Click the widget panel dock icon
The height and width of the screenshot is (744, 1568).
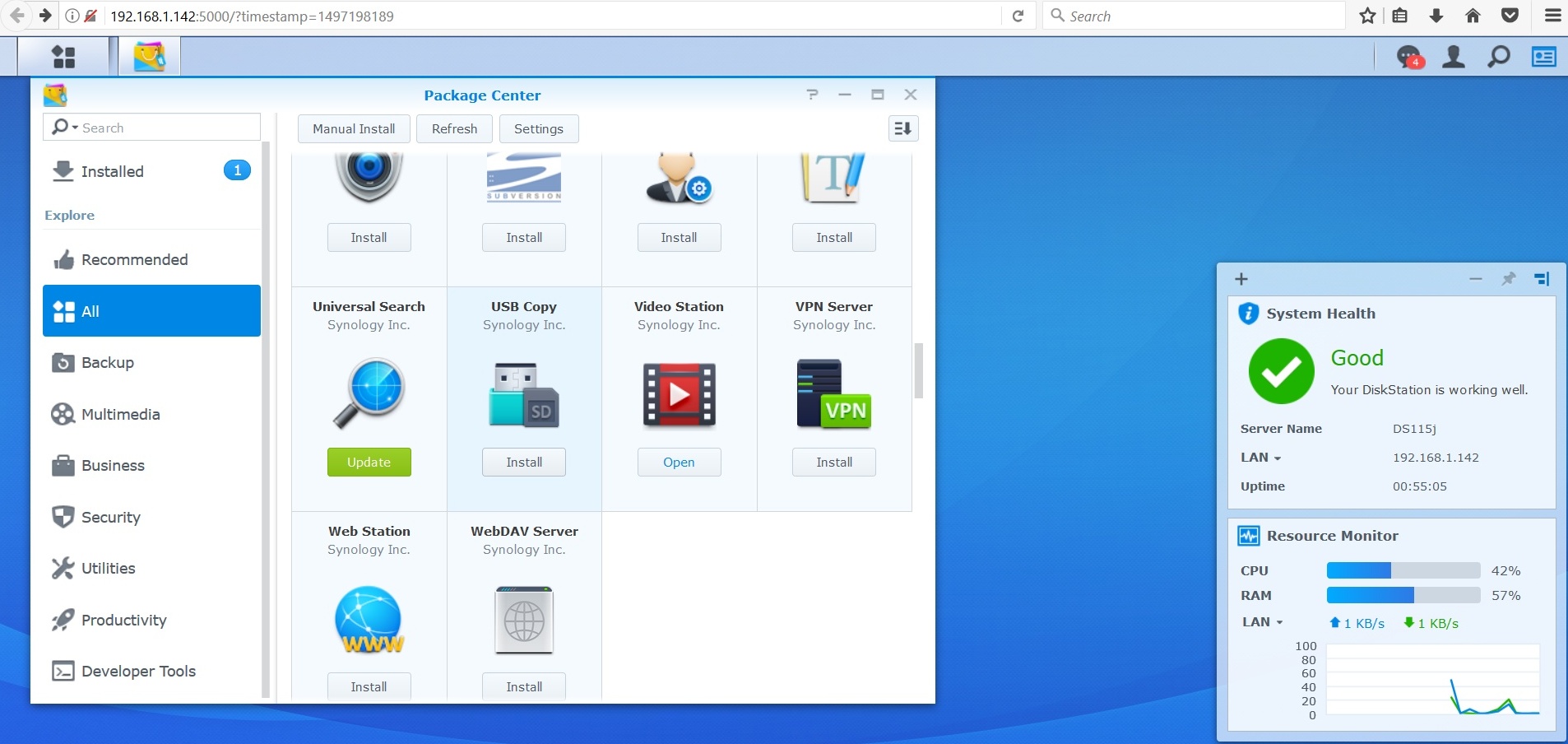[1542, 279]
